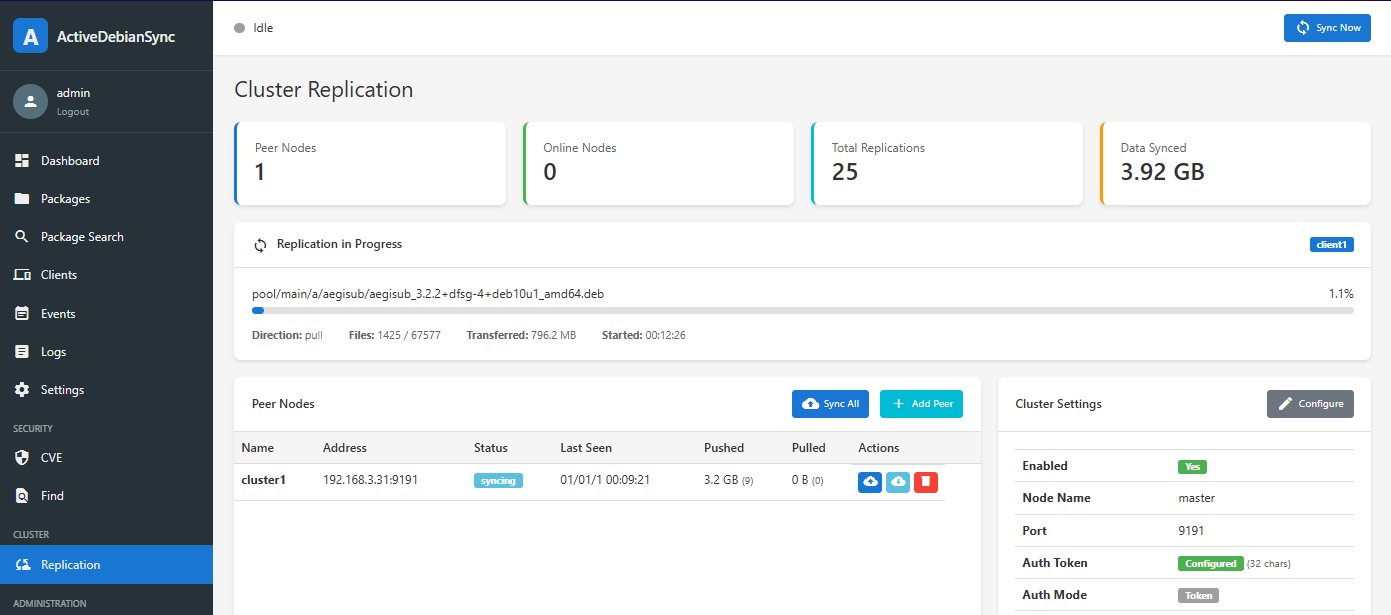Click the Logout link under admin
The height and width of the screenshot is (615, 1391).
click(73, 112)
